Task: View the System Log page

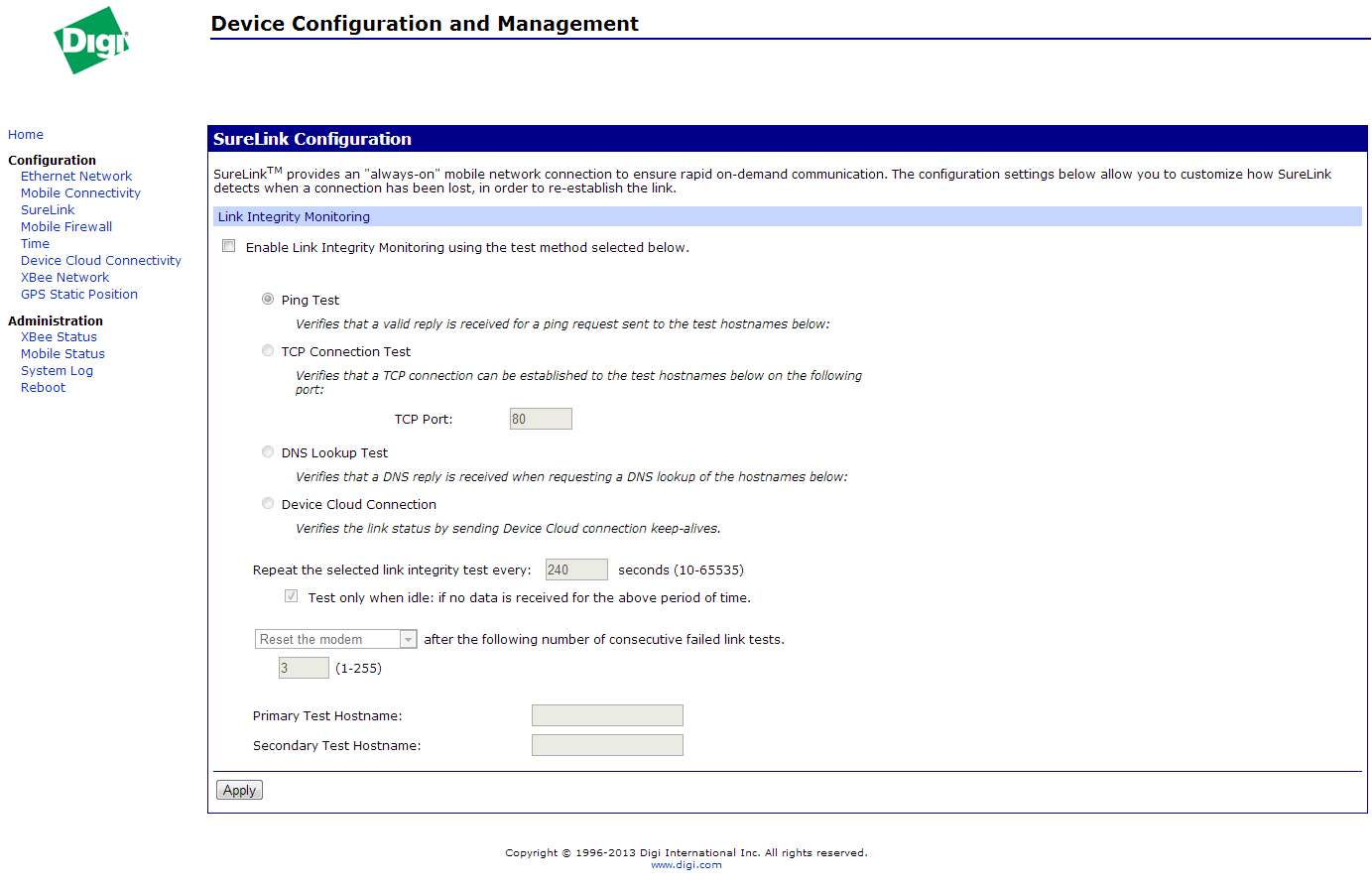Action: coord(57,371)
